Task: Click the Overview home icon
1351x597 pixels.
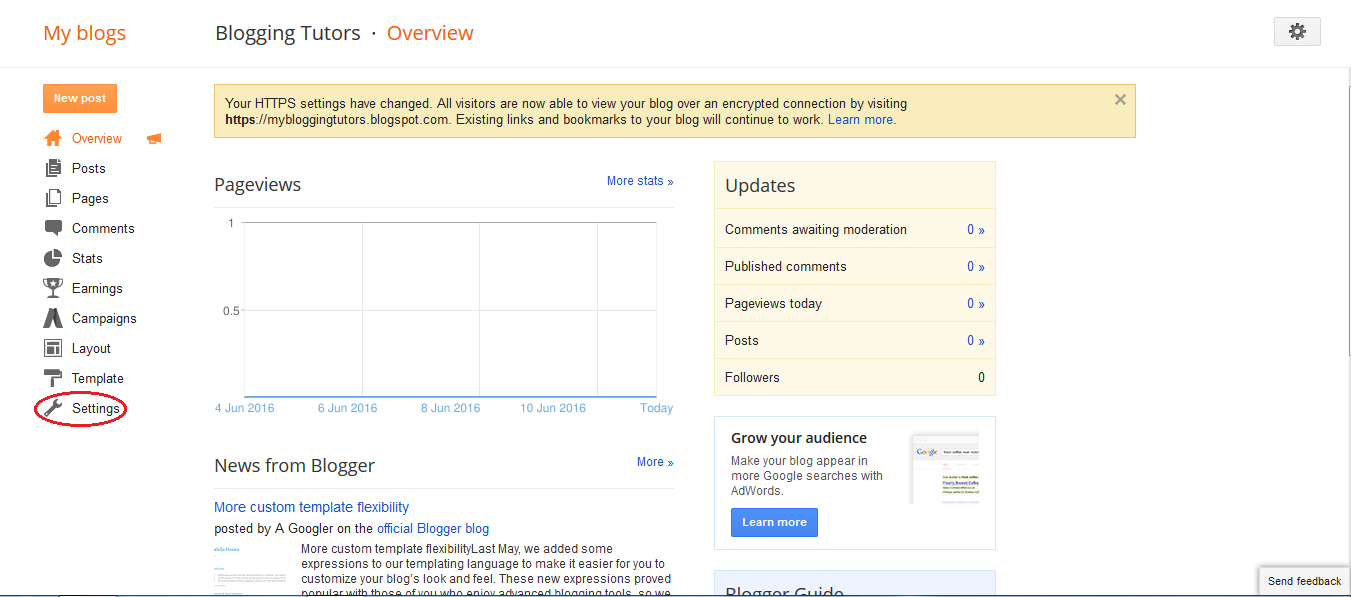Action: [53, 138]
